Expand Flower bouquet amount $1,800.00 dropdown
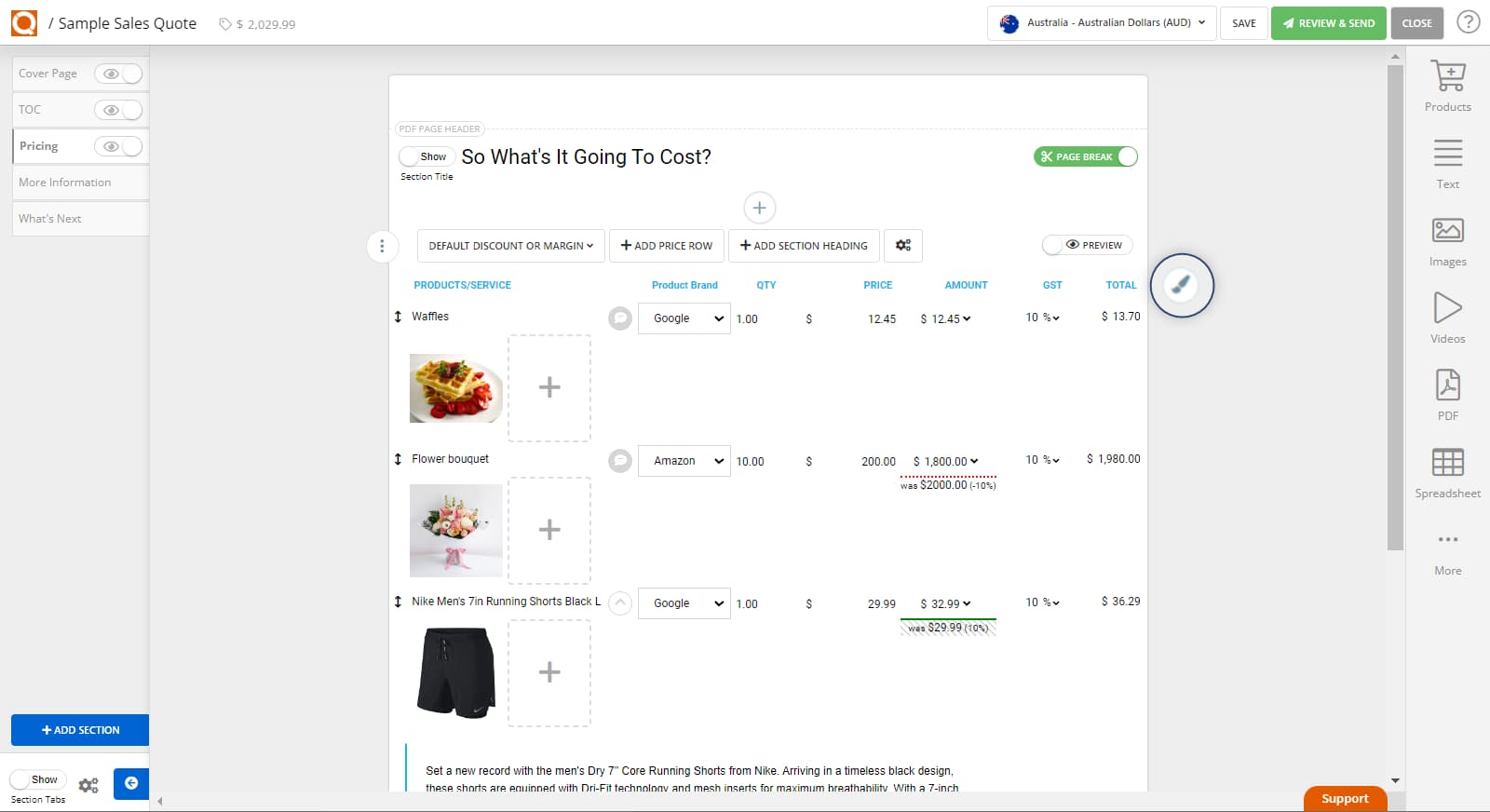 pyautogui.click(x=946, y=461)
